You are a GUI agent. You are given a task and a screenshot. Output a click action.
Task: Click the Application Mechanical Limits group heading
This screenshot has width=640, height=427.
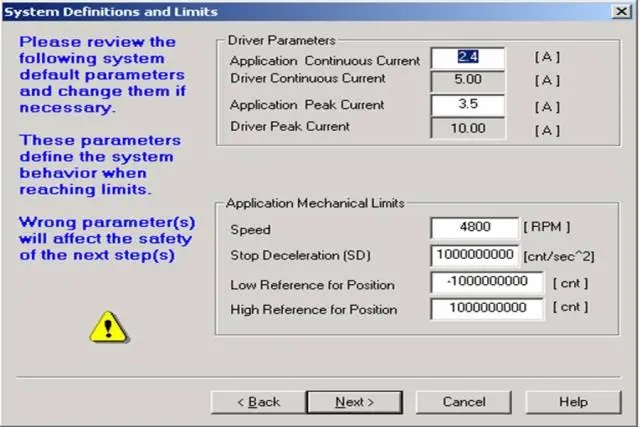[315, 202]
